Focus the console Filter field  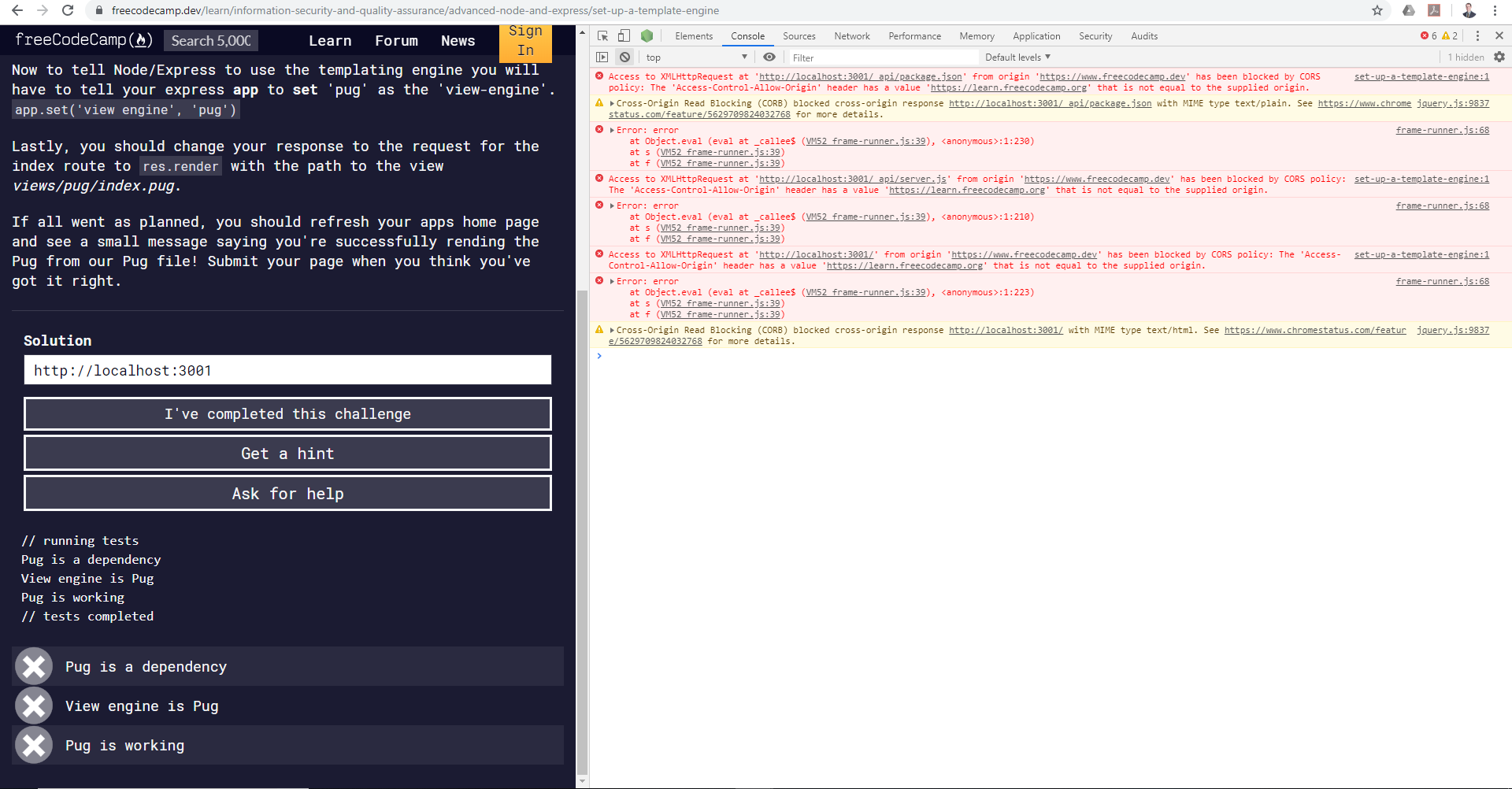point(883,57)
